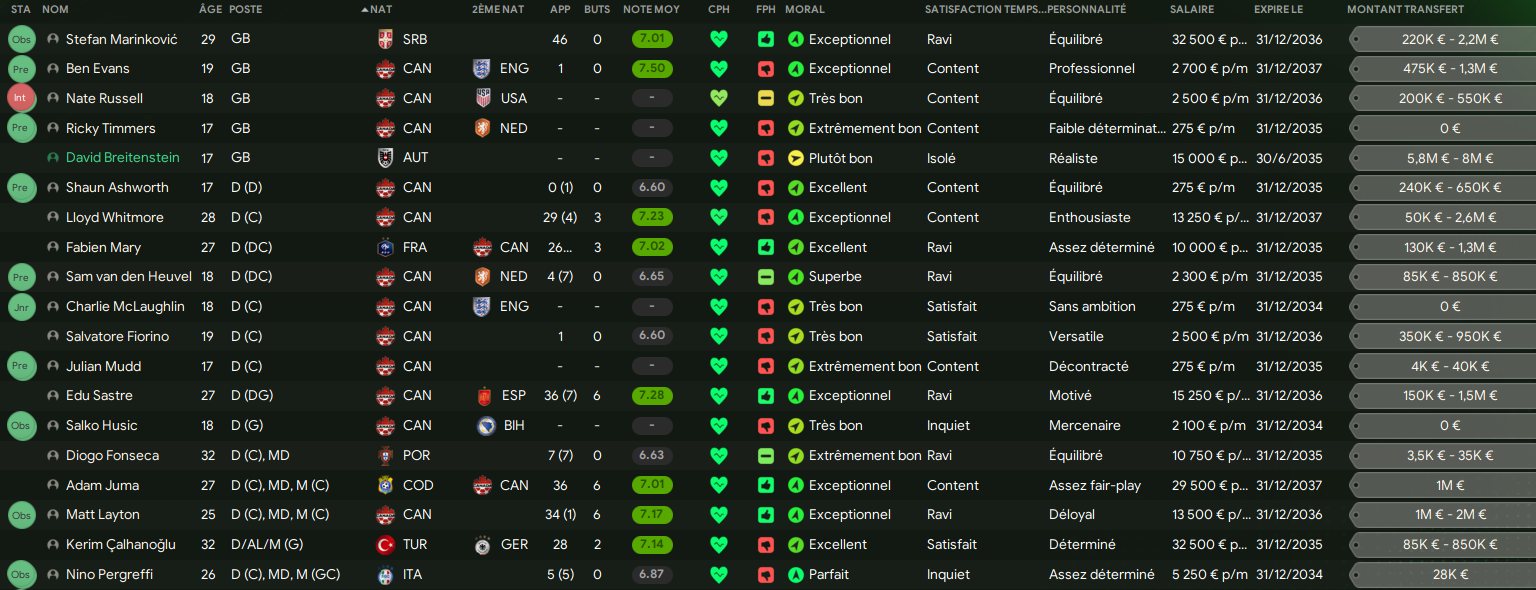Select the Diogo Fonseca row via POR nationality
This screenshot has width=1536, height=590.
416,456
